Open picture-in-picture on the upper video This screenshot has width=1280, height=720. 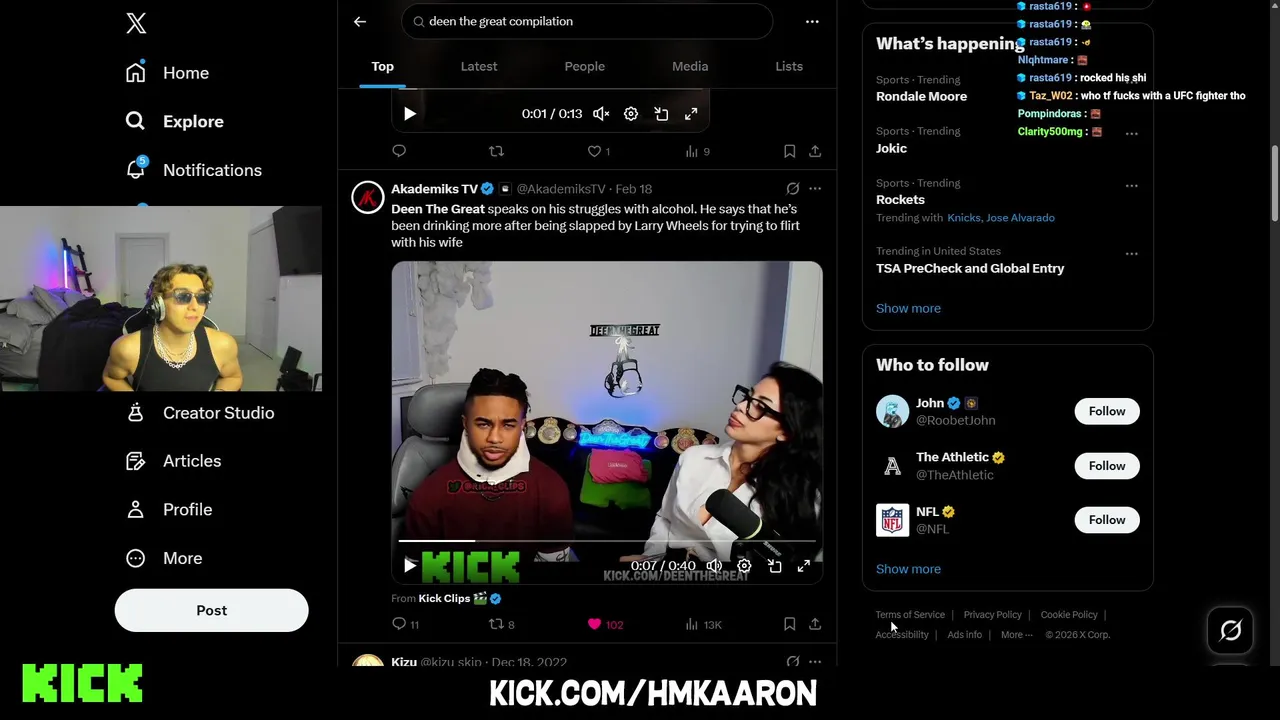click(661, 114)
